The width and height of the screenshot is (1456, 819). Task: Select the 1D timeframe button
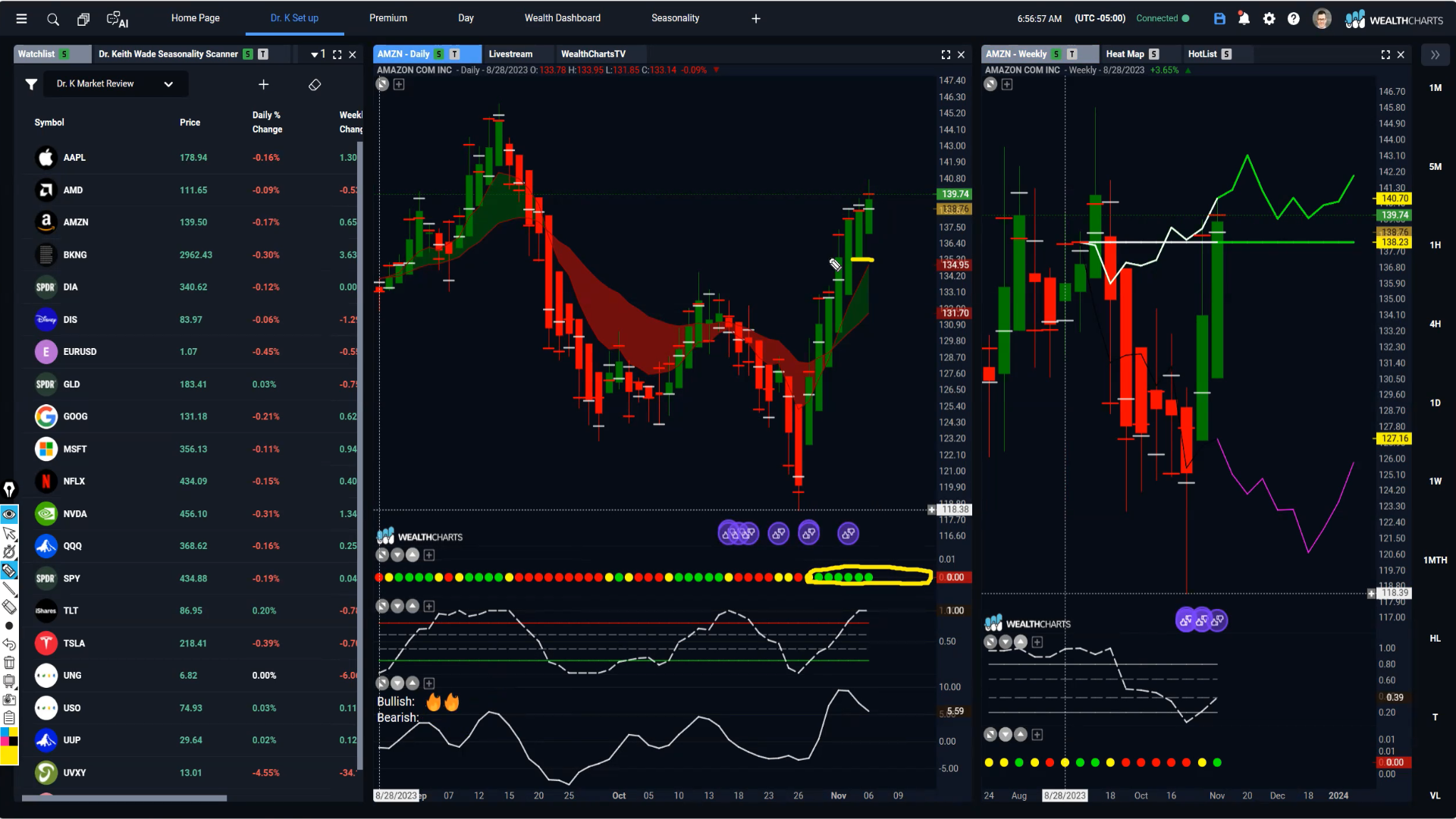click(x=1435, y=403)
